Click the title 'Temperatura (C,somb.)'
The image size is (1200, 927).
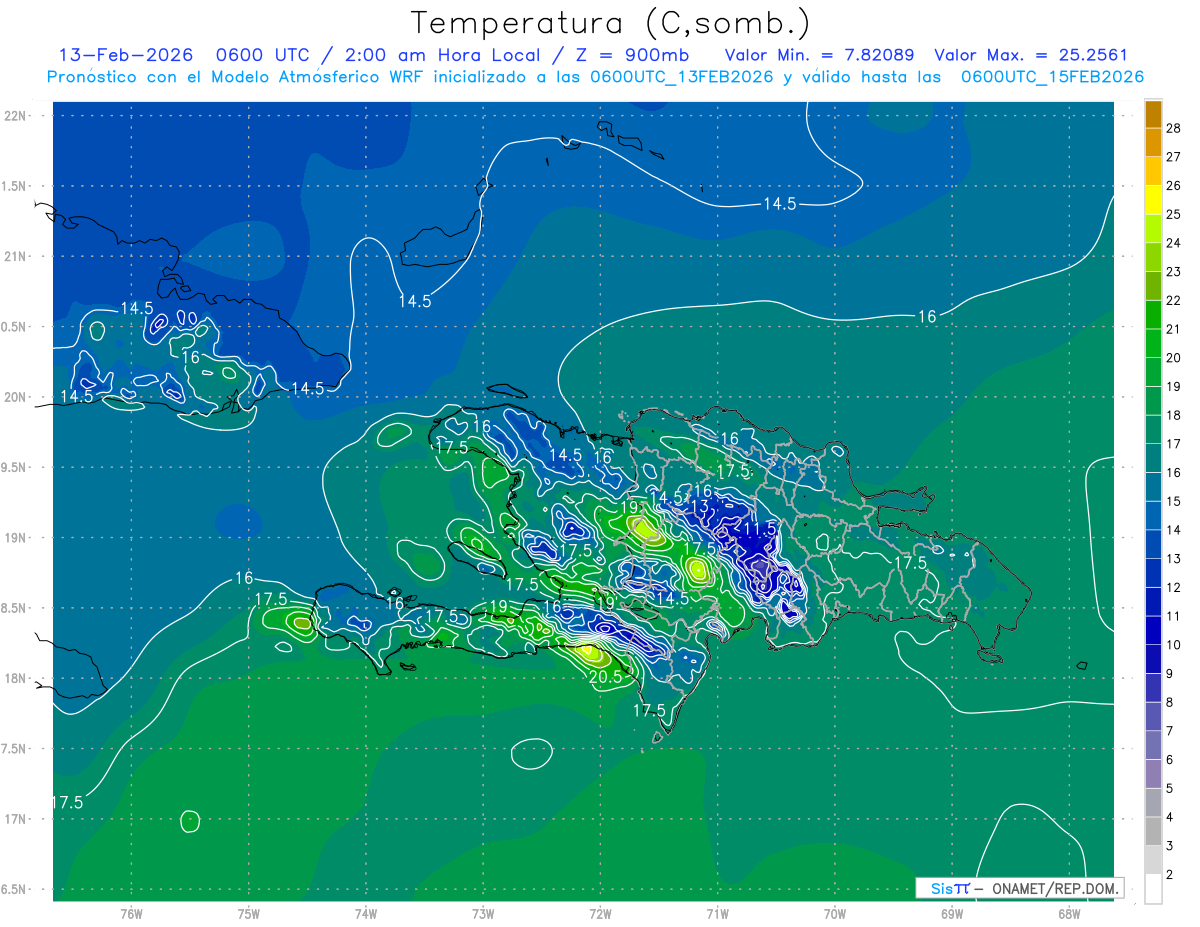(x=610, y=23)
